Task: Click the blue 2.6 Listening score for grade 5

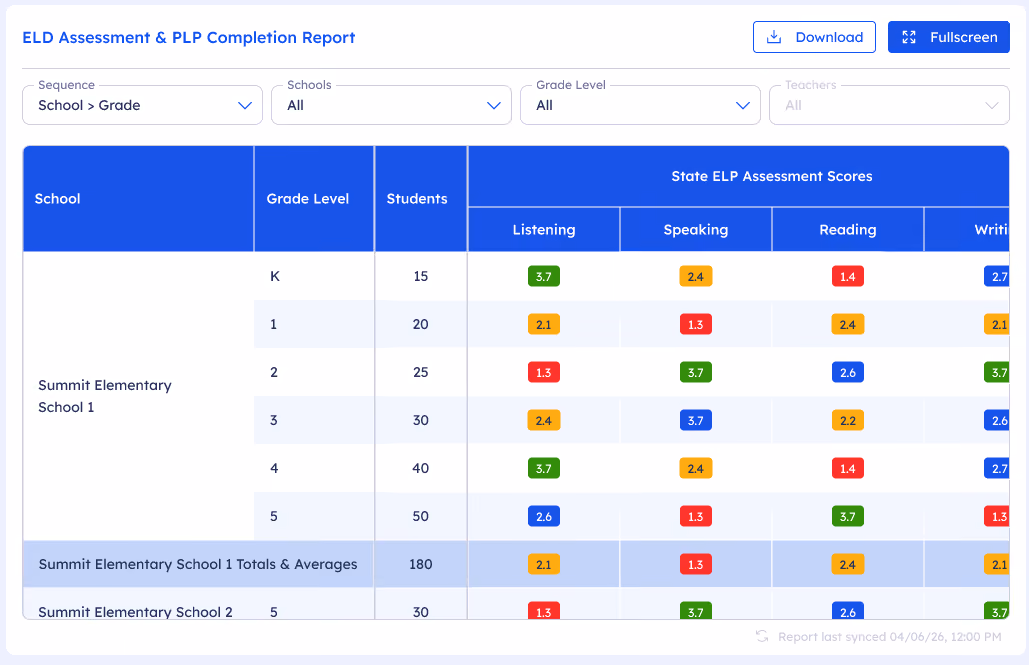Action: 543,516
